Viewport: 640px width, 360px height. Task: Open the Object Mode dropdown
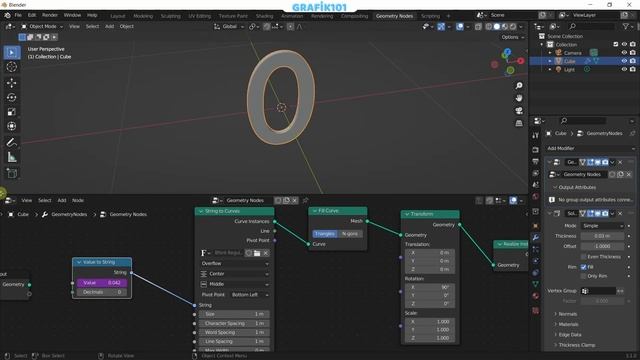click(x=42, y=27)
